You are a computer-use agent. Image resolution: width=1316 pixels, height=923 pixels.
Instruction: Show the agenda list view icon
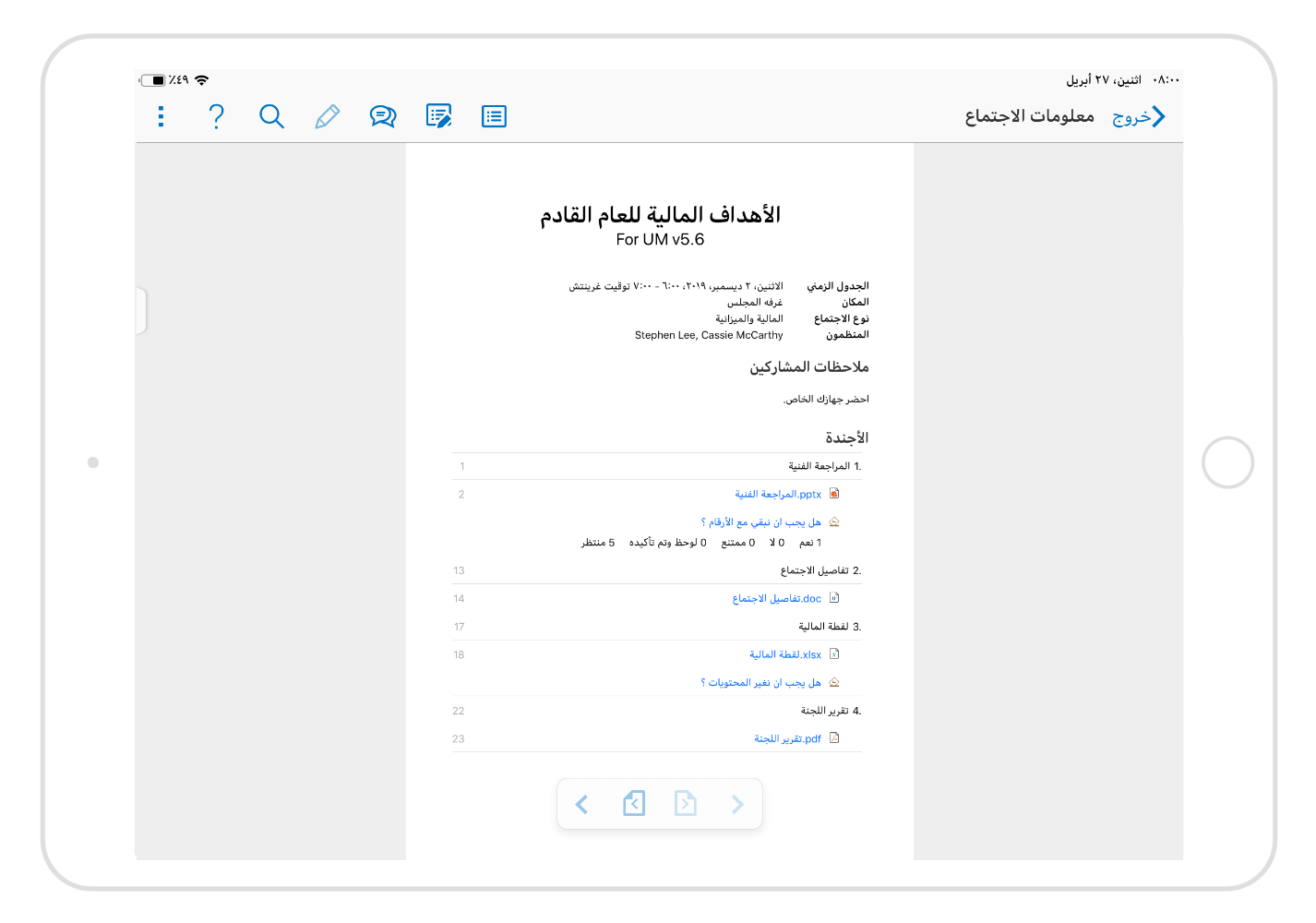click(x=493, y=116)
